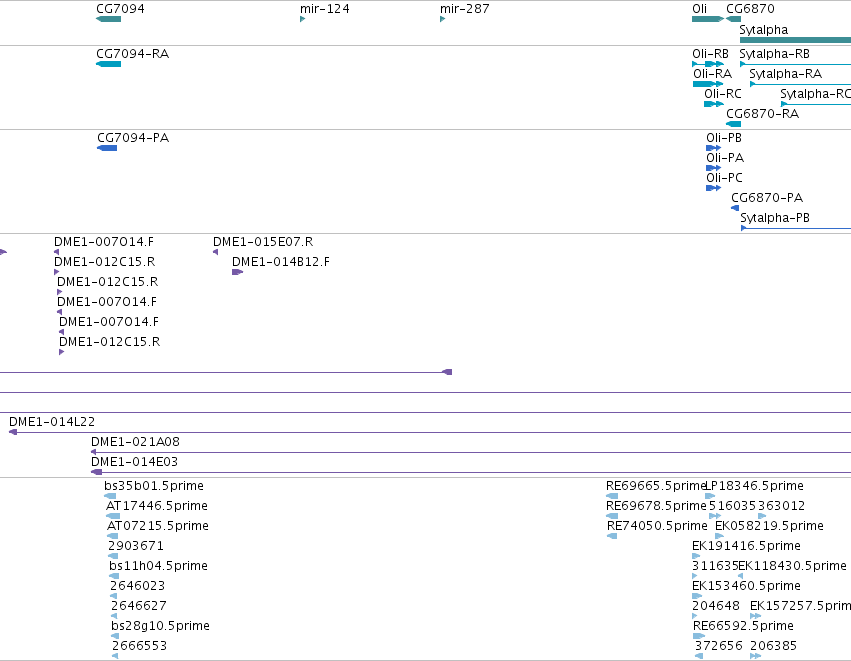Select EST RE74050.5prime
851x661 pixels.
pos(612,536)
